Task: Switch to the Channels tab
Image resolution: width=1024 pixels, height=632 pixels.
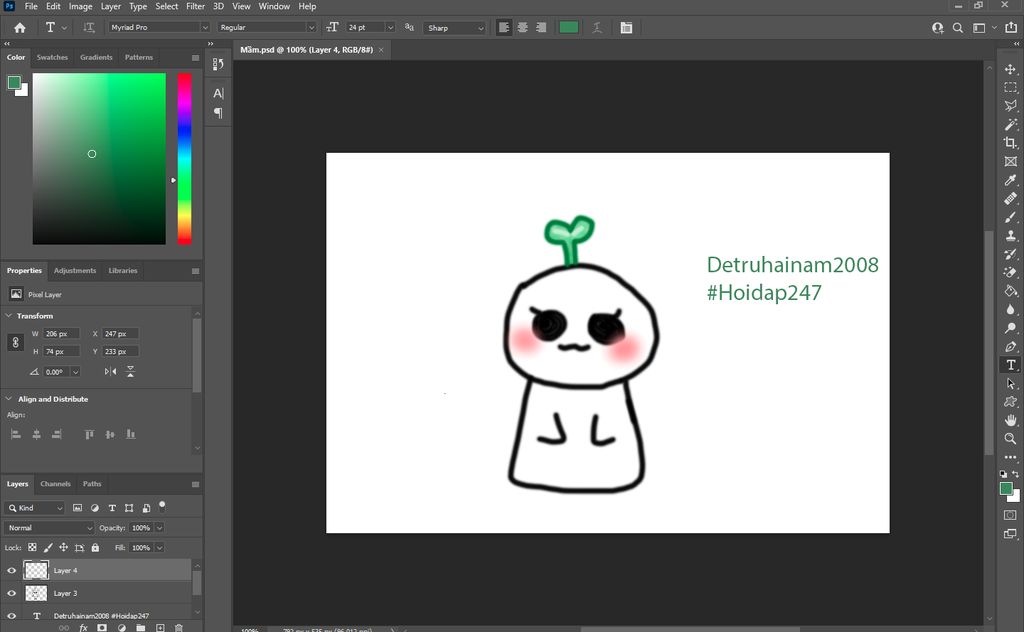Action: 55,484
